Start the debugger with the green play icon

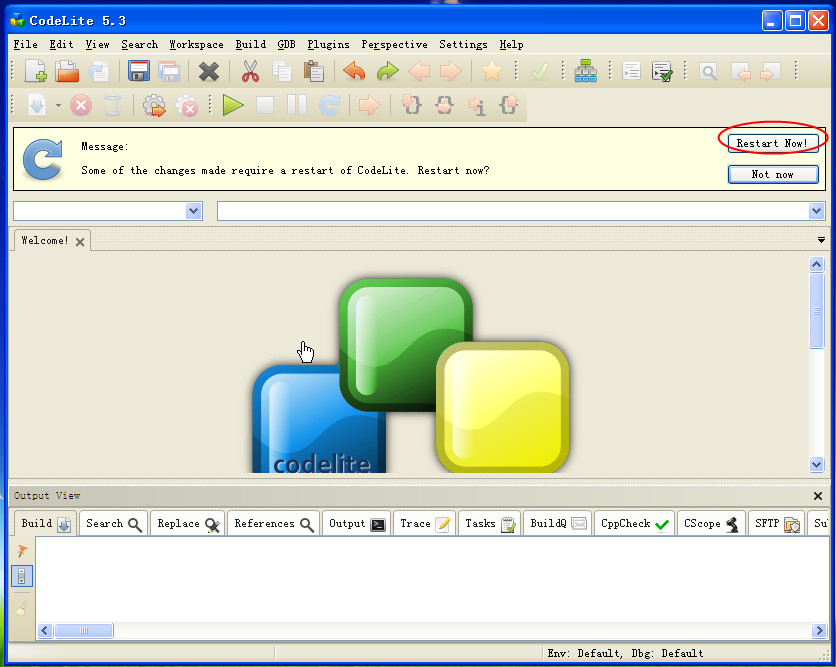(233, 105)
